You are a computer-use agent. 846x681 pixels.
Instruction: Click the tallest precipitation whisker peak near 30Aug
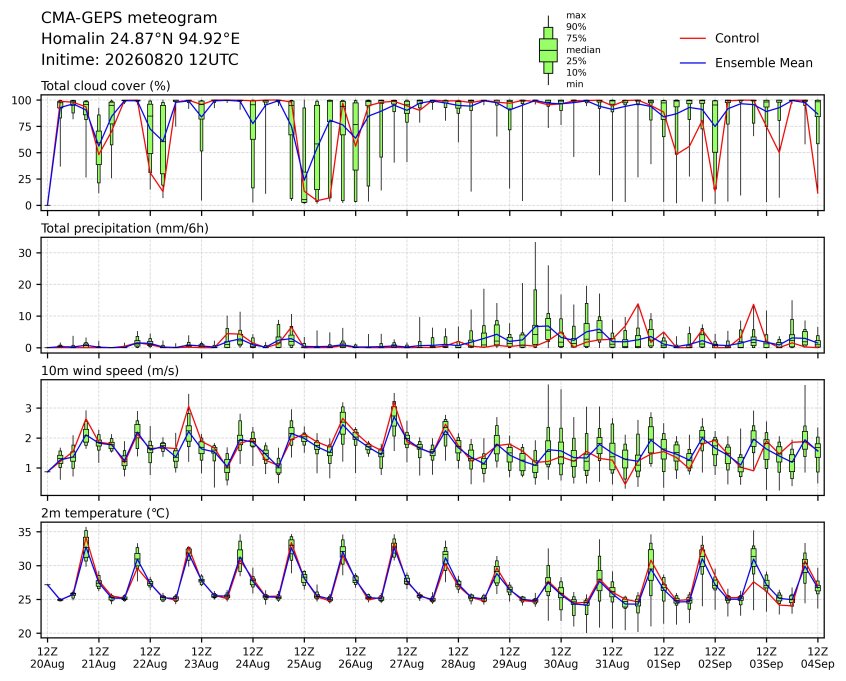coord(535,243)
